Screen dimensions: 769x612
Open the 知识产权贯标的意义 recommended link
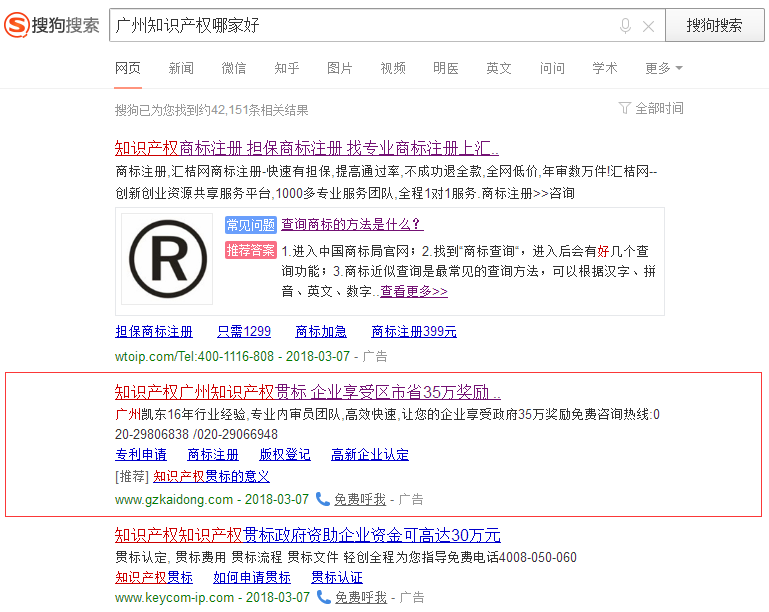(x=211, y=476)
